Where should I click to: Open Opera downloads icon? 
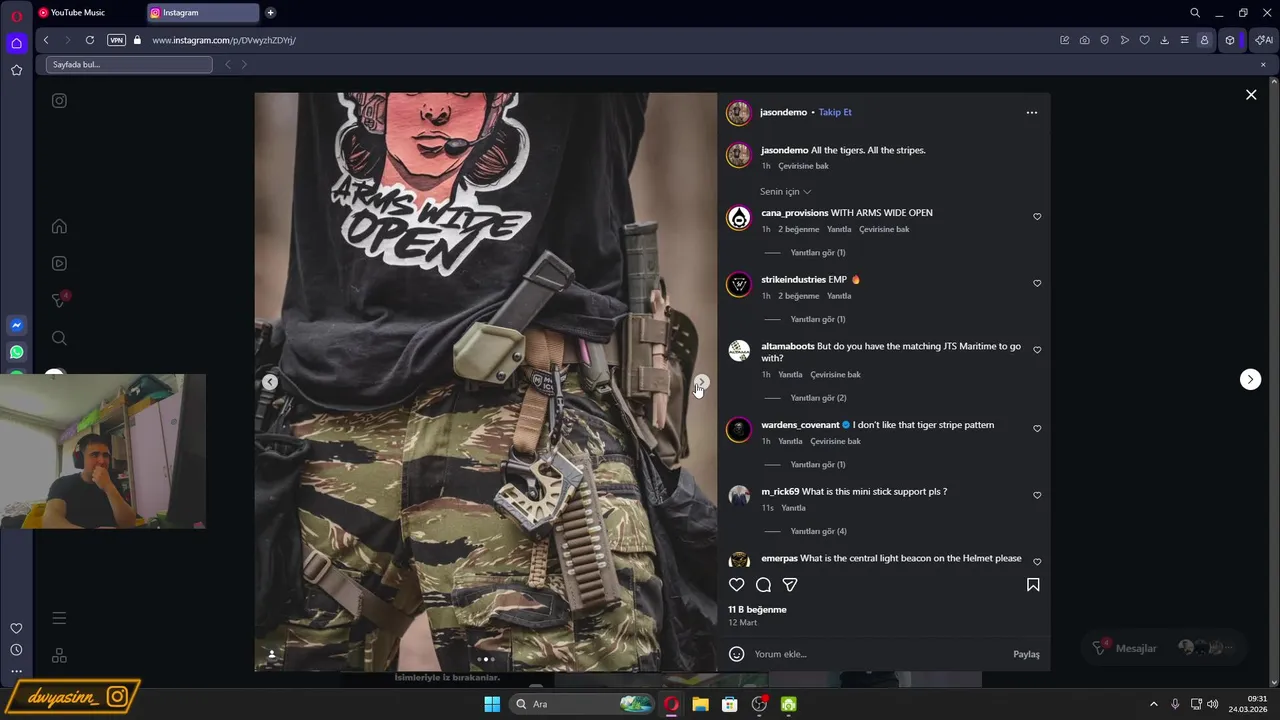pos(1165,40)
